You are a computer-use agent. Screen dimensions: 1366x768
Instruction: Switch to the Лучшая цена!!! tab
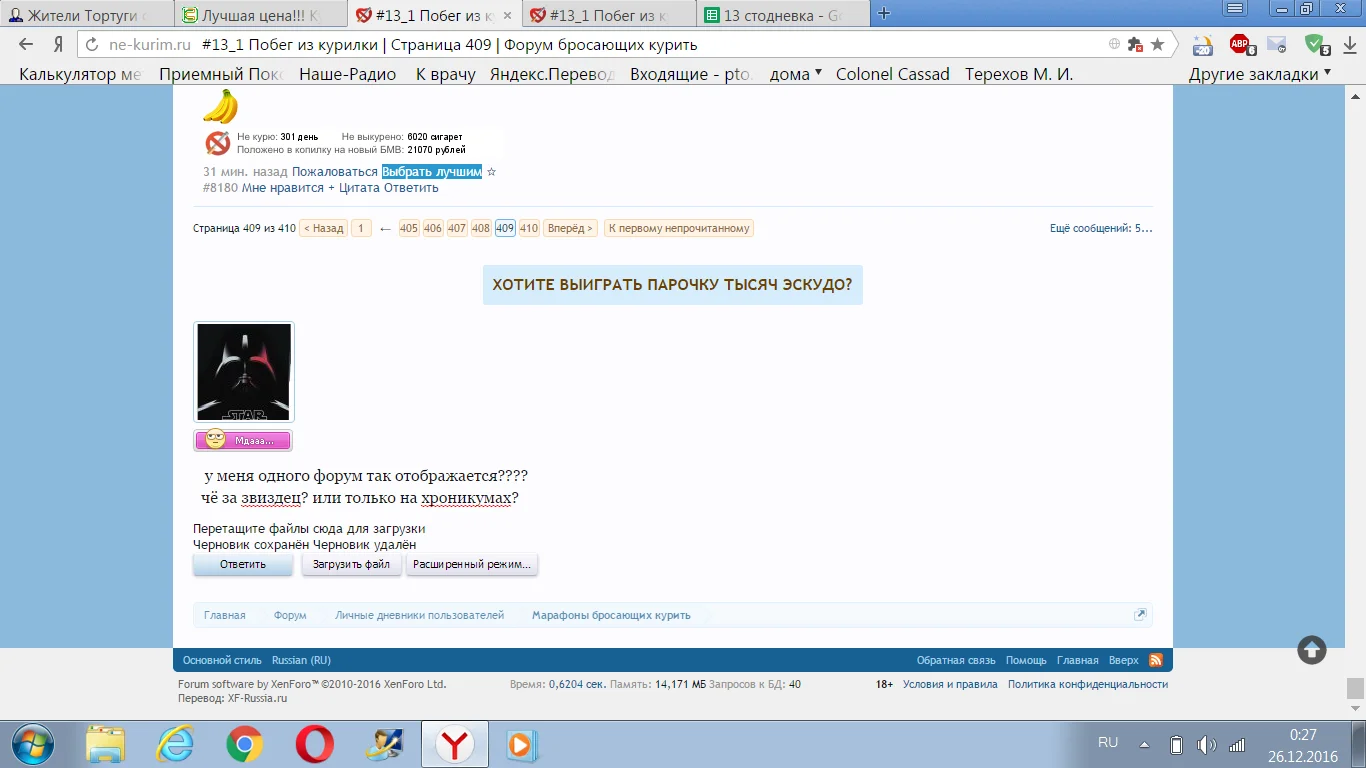point(260,15)
